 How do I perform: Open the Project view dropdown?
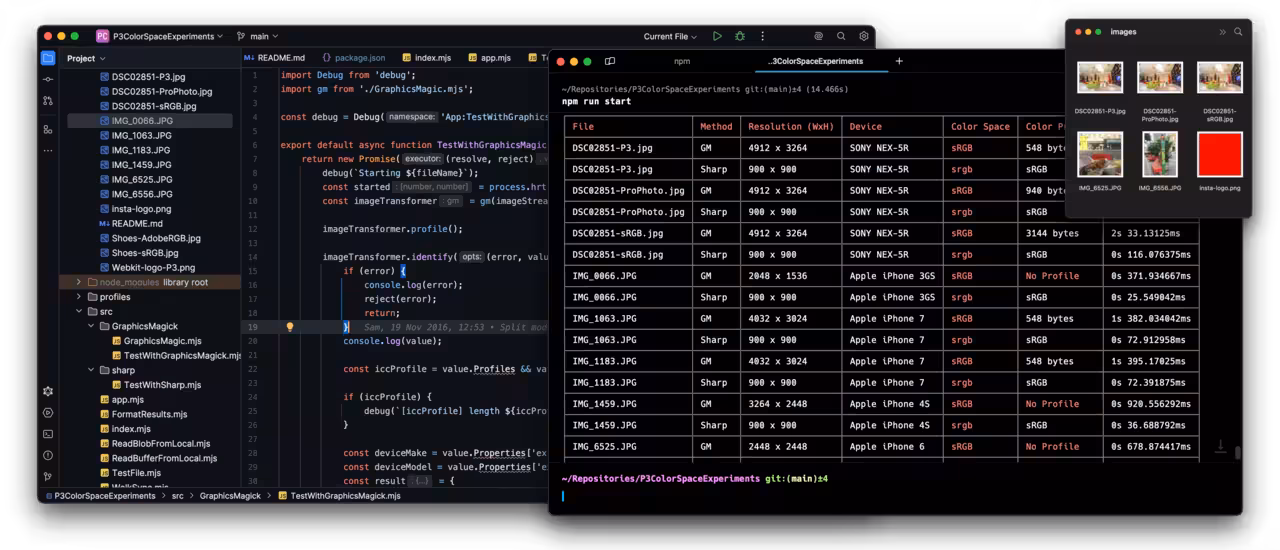[86, 58]
